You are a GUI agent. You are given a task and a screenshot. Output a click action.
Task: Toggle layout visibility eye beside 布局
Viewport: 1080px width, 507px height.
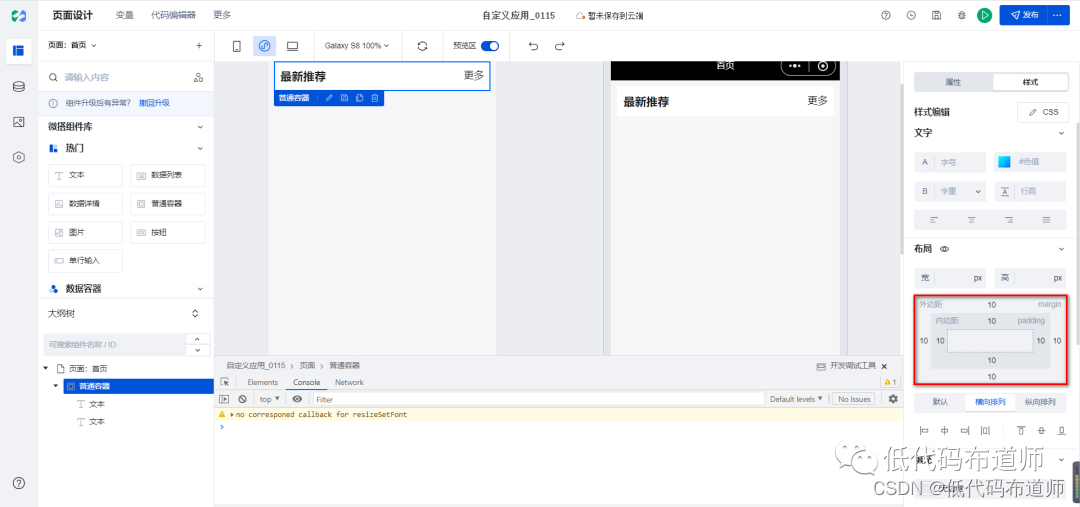click(x=945, y=249)
